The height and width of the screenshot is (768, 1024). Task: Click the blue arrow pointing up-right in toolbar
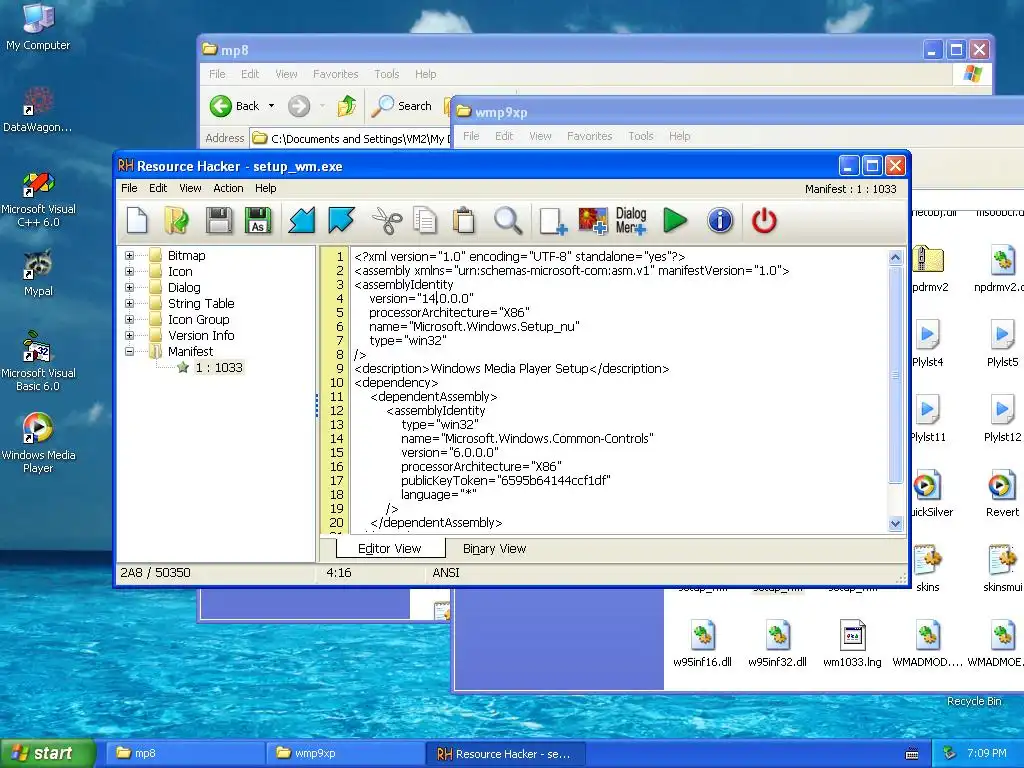click(342, 220)
